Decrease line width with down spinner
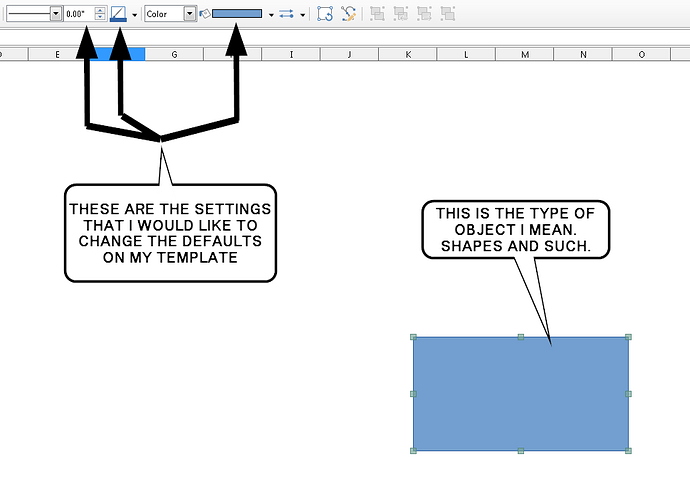 click(100, 18)
